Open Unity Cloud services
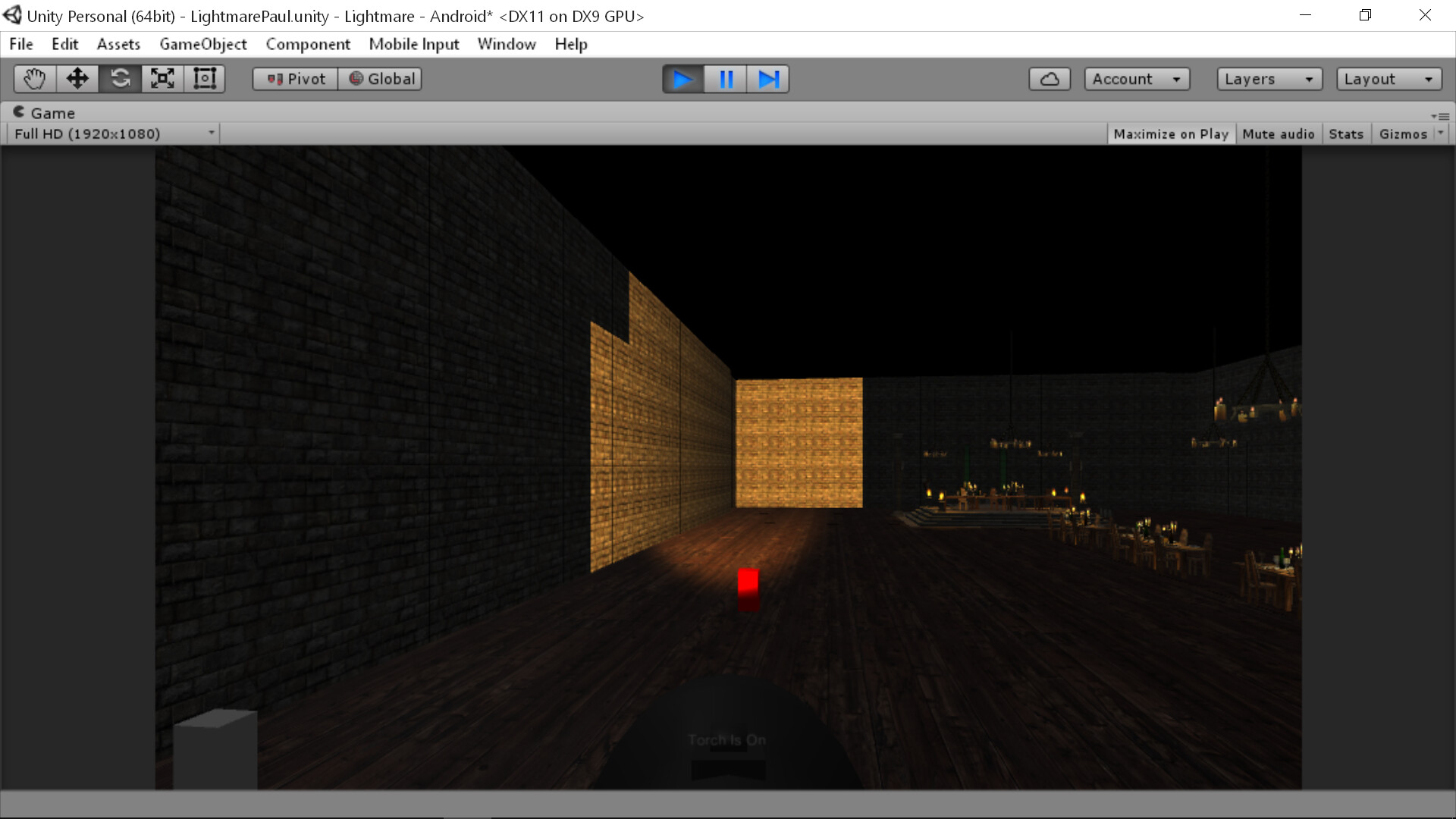 (x=1049, y=78)
